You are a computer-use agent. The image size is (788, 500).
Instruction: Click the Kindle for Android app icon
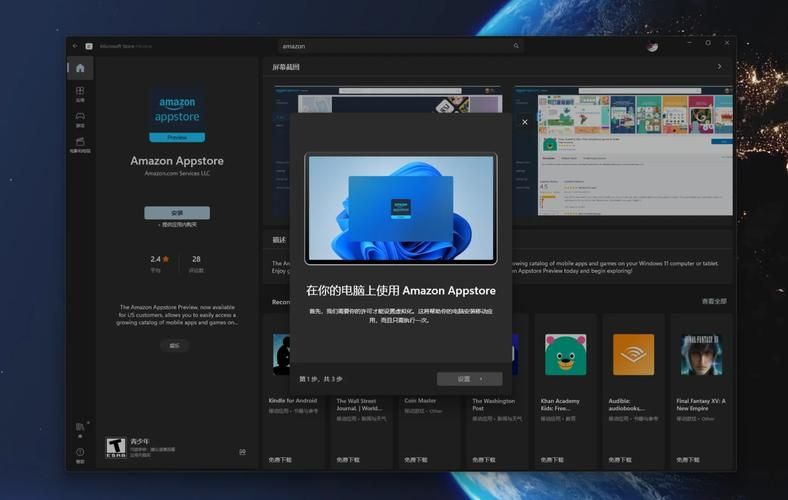pos(281,355)
